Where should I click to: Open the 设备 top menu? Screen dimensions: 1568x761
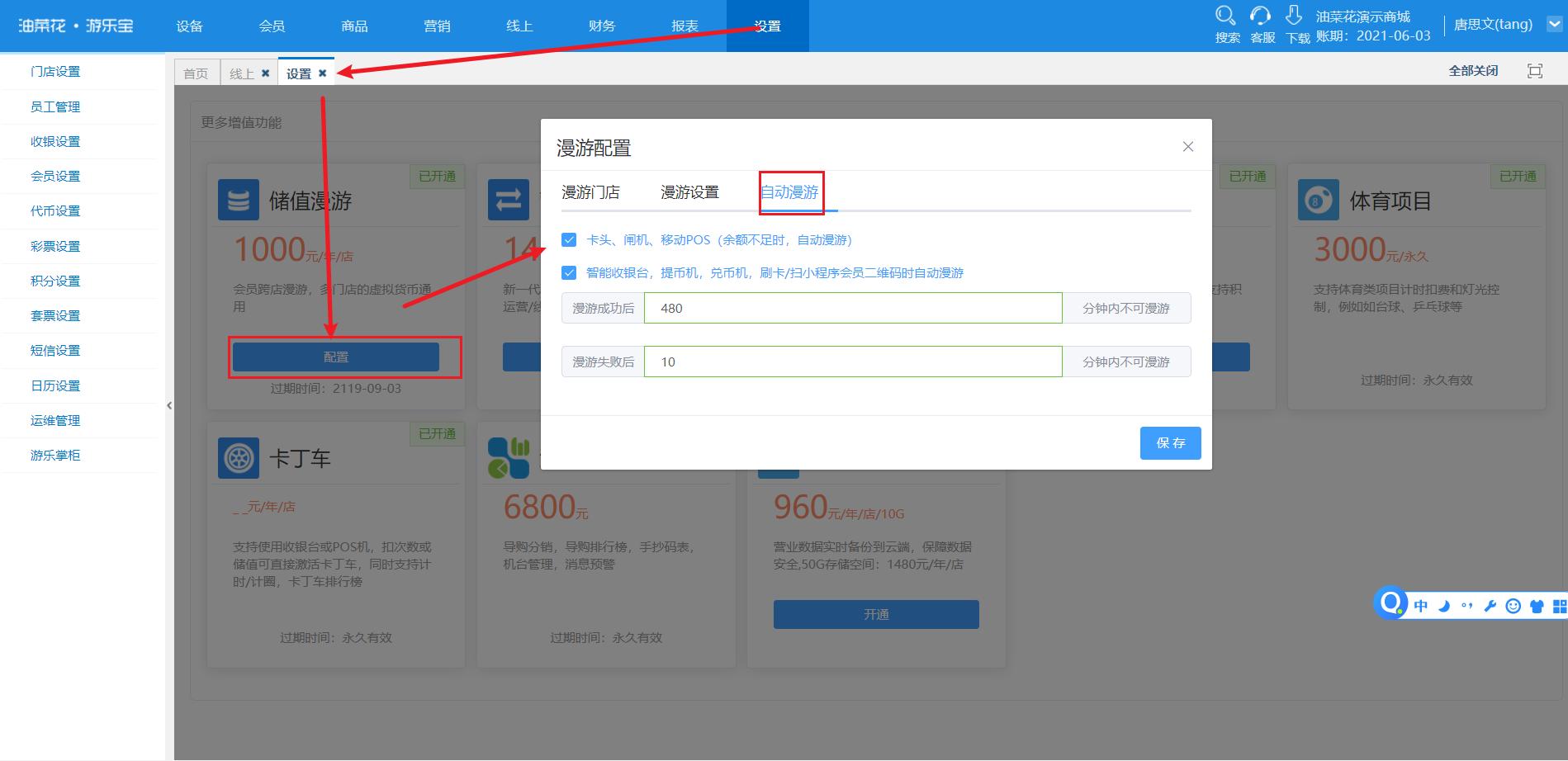pos(189,26)
